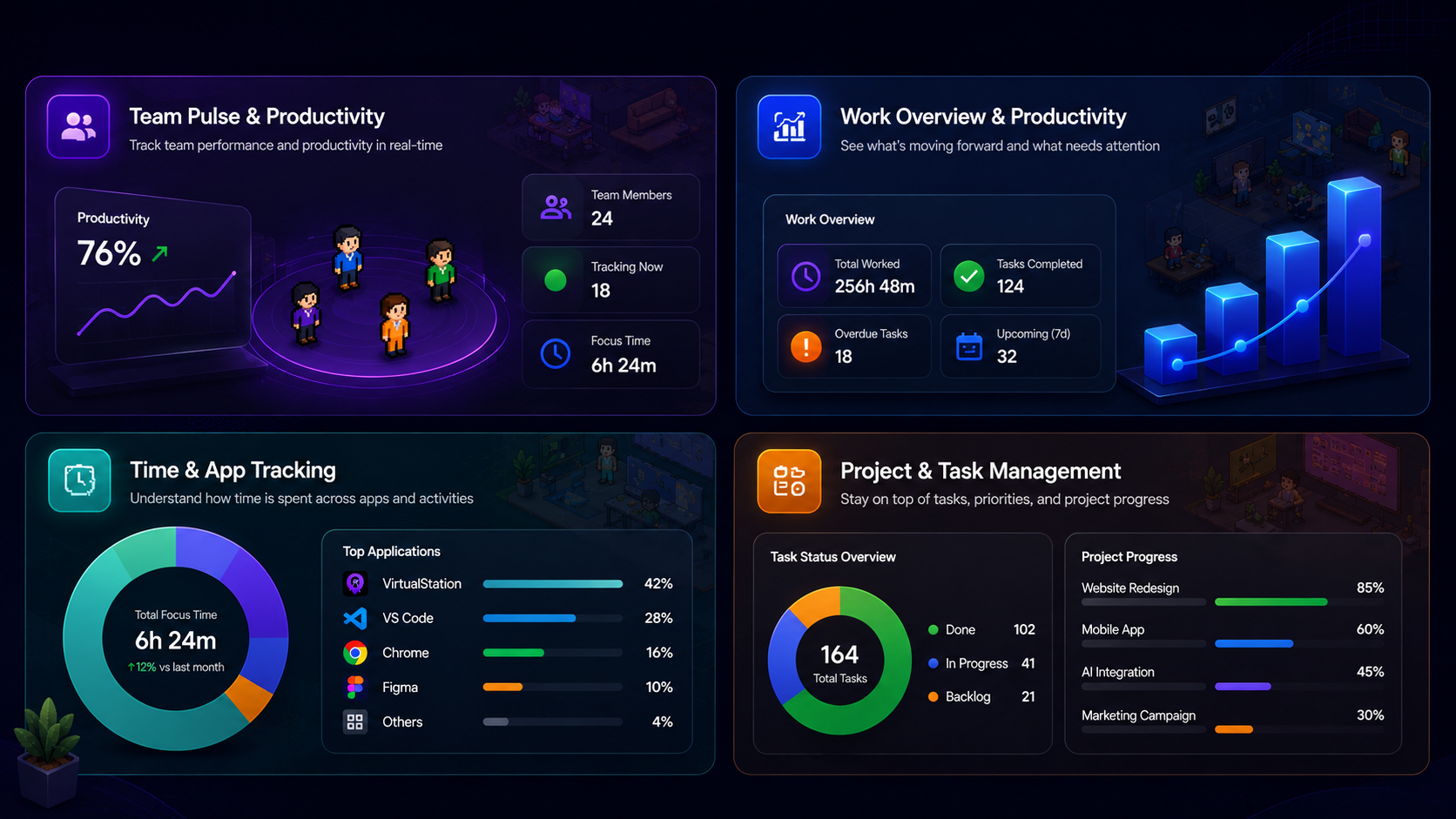Click the VirtualStation app icon
Image resolution: width=1456 pixels, height=819 pixels.
pos(354,584)
